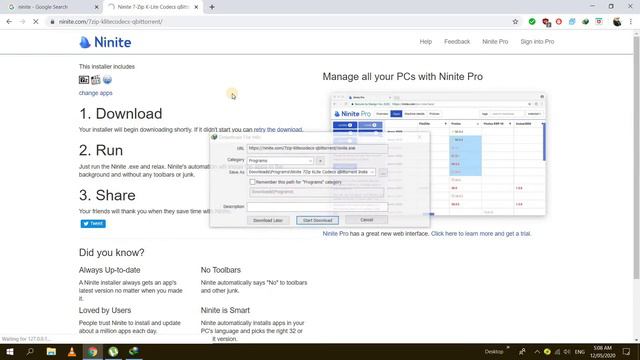Viewport: 640px width, 360px height.
Task: Click the add category plus button
Action: (x=320, y=161)
